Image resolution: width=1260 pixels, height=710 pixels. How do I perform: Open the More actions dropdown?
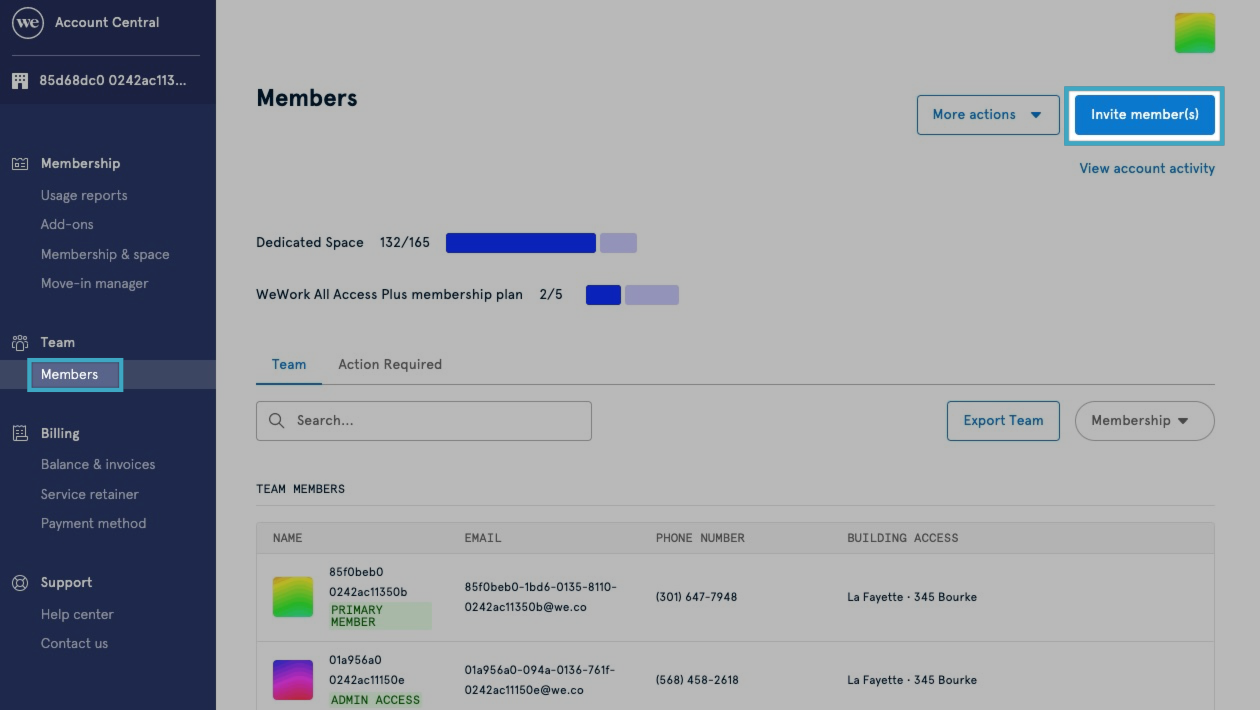pyautogui.click(x=988, y=114)
